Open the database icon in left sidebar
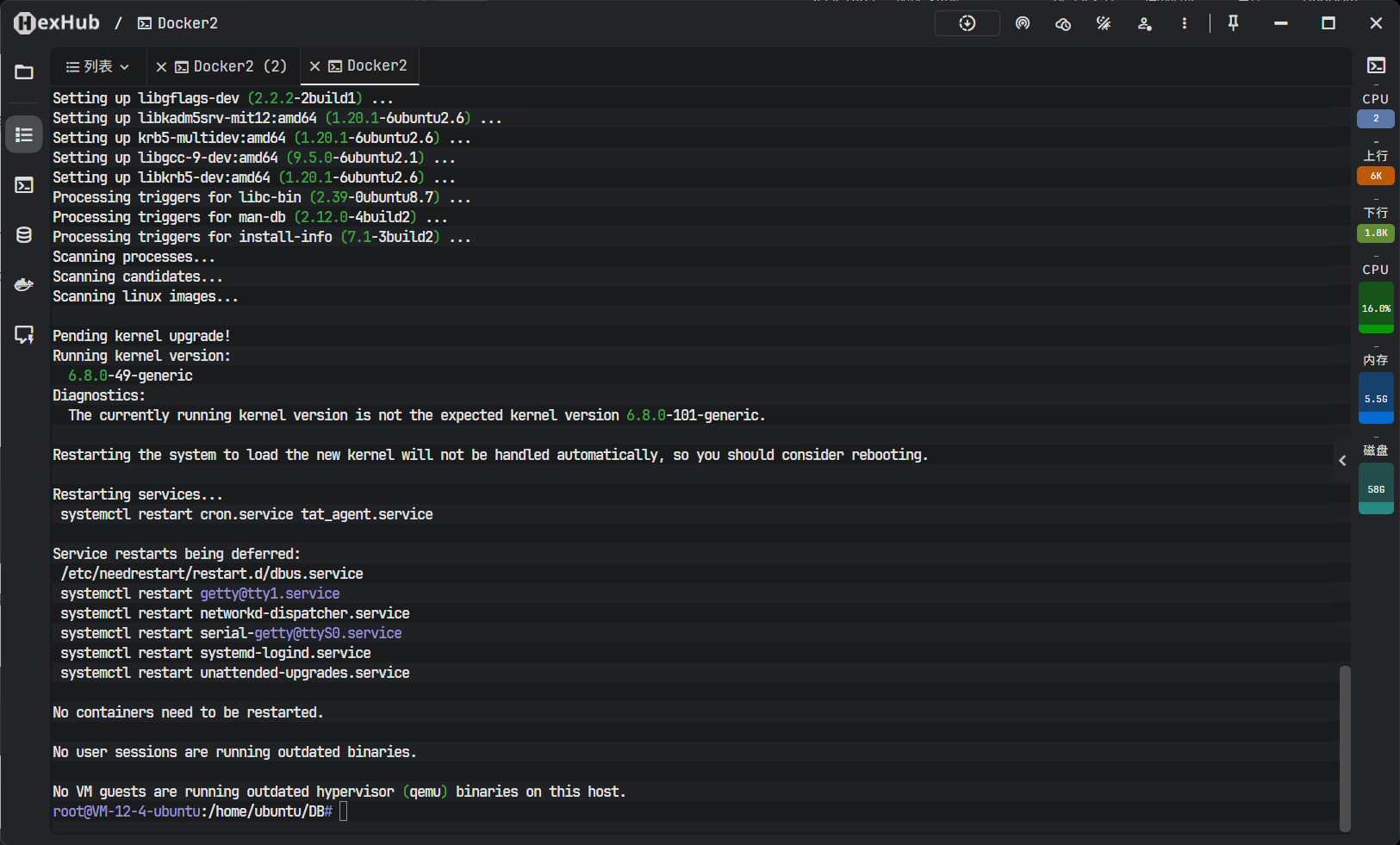 tap(24, 235)
